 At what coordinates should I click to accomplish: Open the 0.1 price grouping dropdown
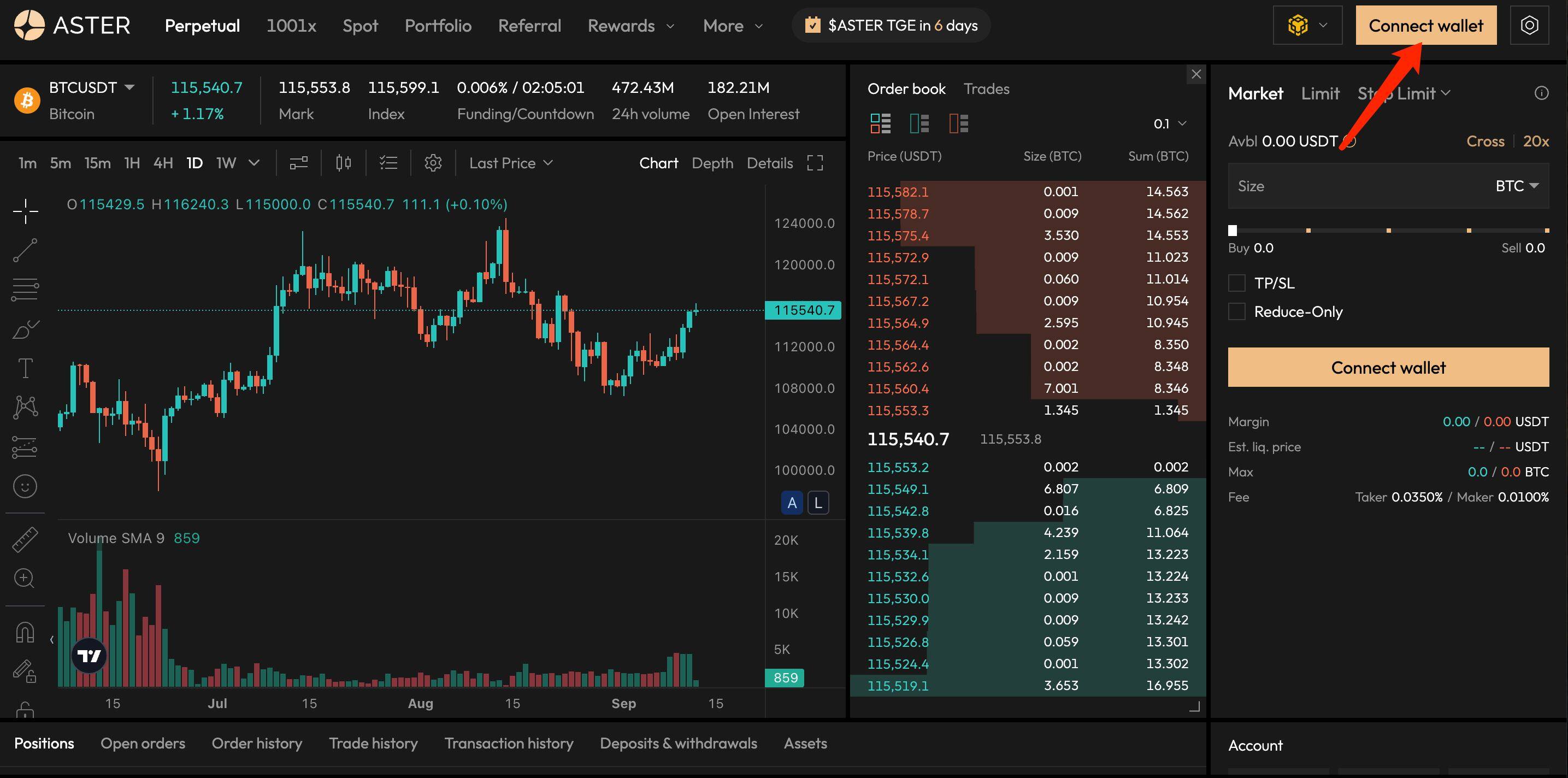1169,123
